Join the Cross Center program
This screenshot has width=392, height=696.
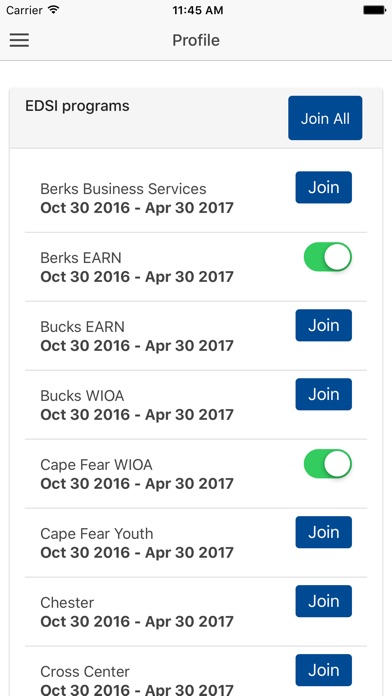pos(324,670)
